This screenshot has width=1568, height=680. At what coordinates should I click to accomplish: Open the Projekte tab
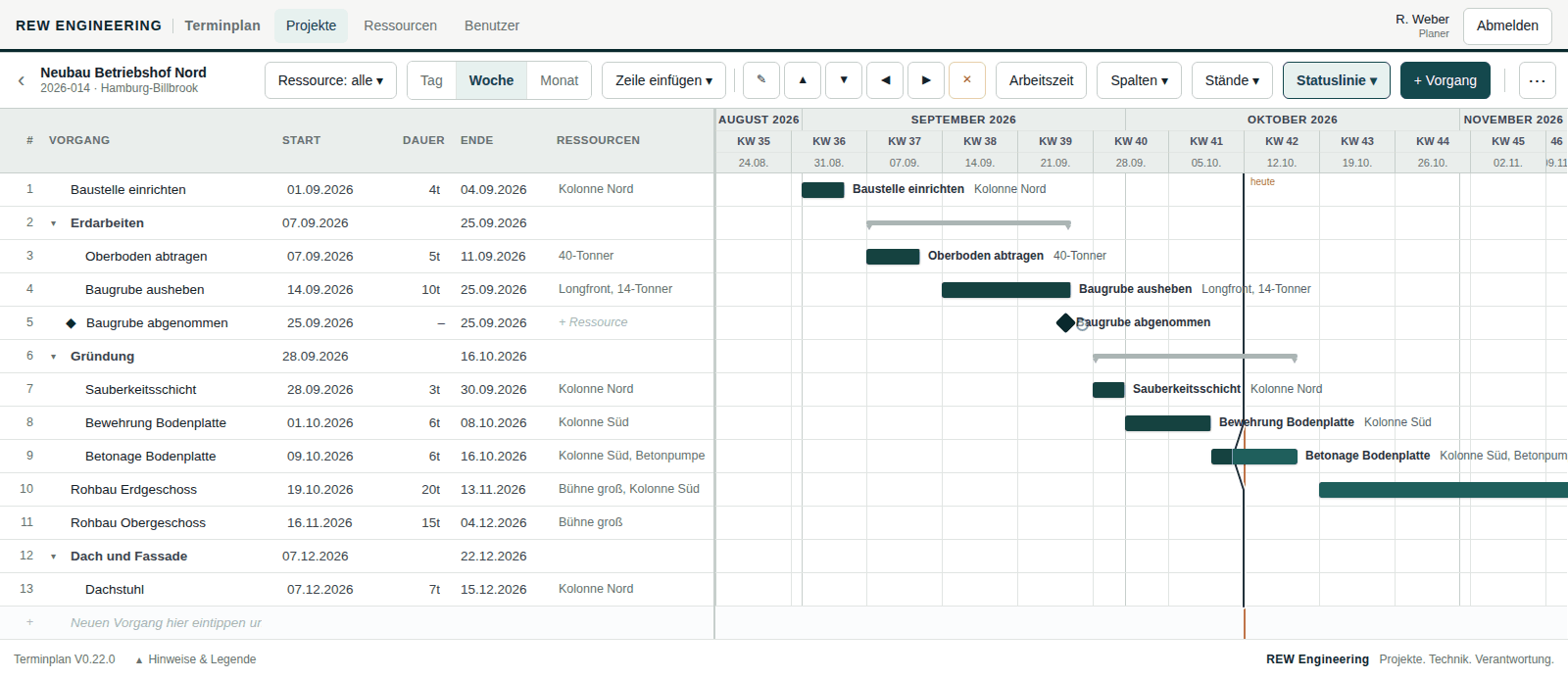pyautogui.click(x=311, y=25)
